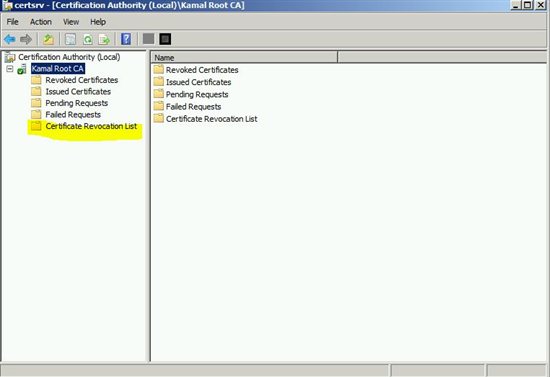Viewport: 550px width, 377px height.
Task: Click the Back arrow toolbar icon
Action: (10, 39)
